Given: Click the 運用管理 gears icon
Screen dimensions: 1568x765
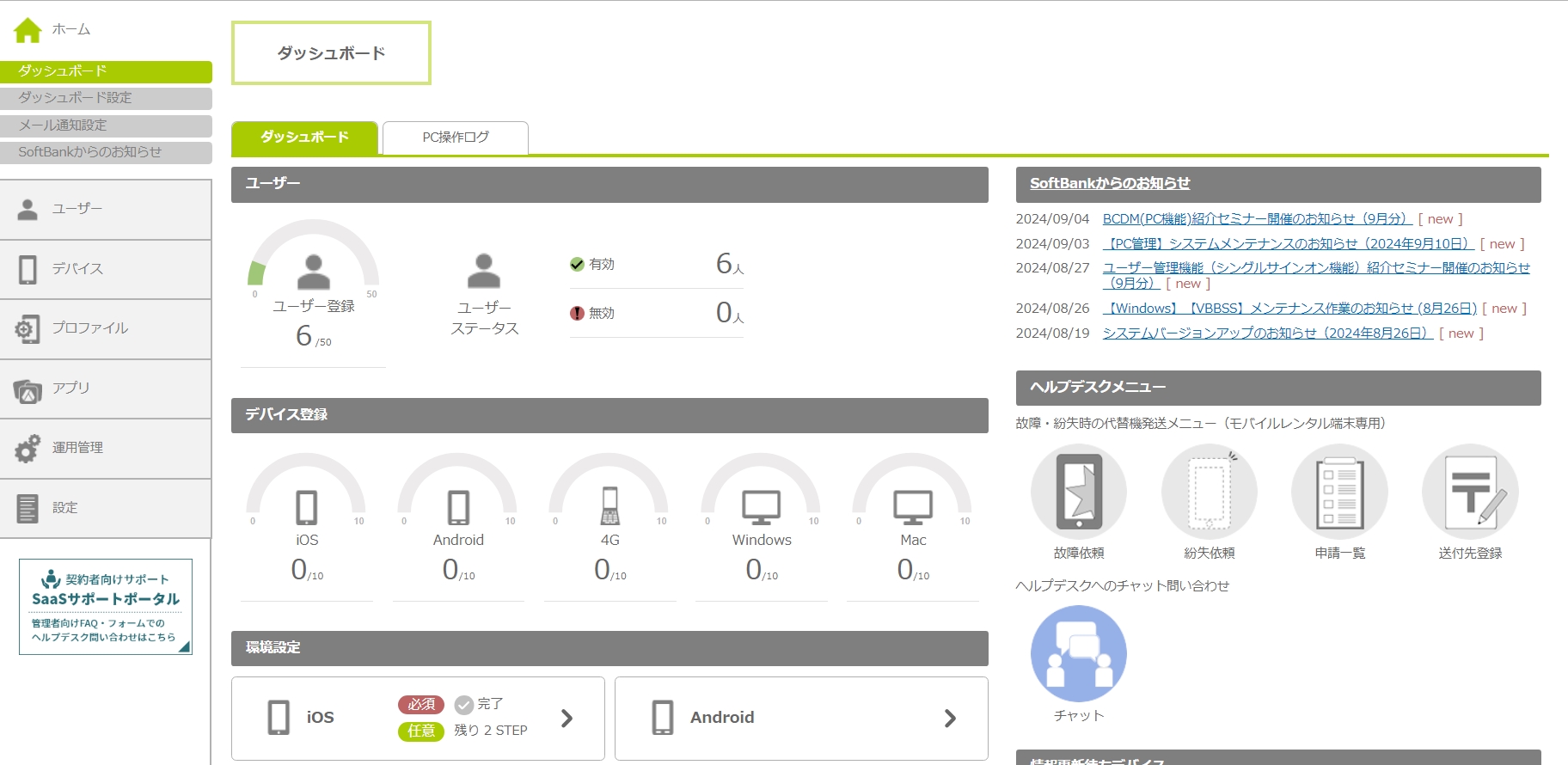Looking at the screenshot, I should tap(28, 449).
